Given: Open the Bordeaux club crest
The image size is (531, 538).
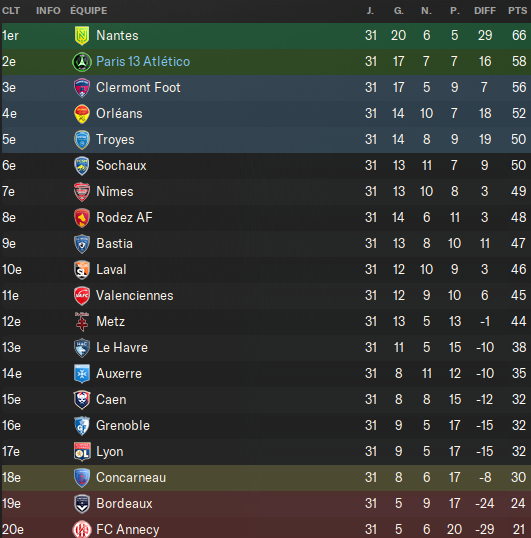Looking at the screenshot, I should point(82,504).
